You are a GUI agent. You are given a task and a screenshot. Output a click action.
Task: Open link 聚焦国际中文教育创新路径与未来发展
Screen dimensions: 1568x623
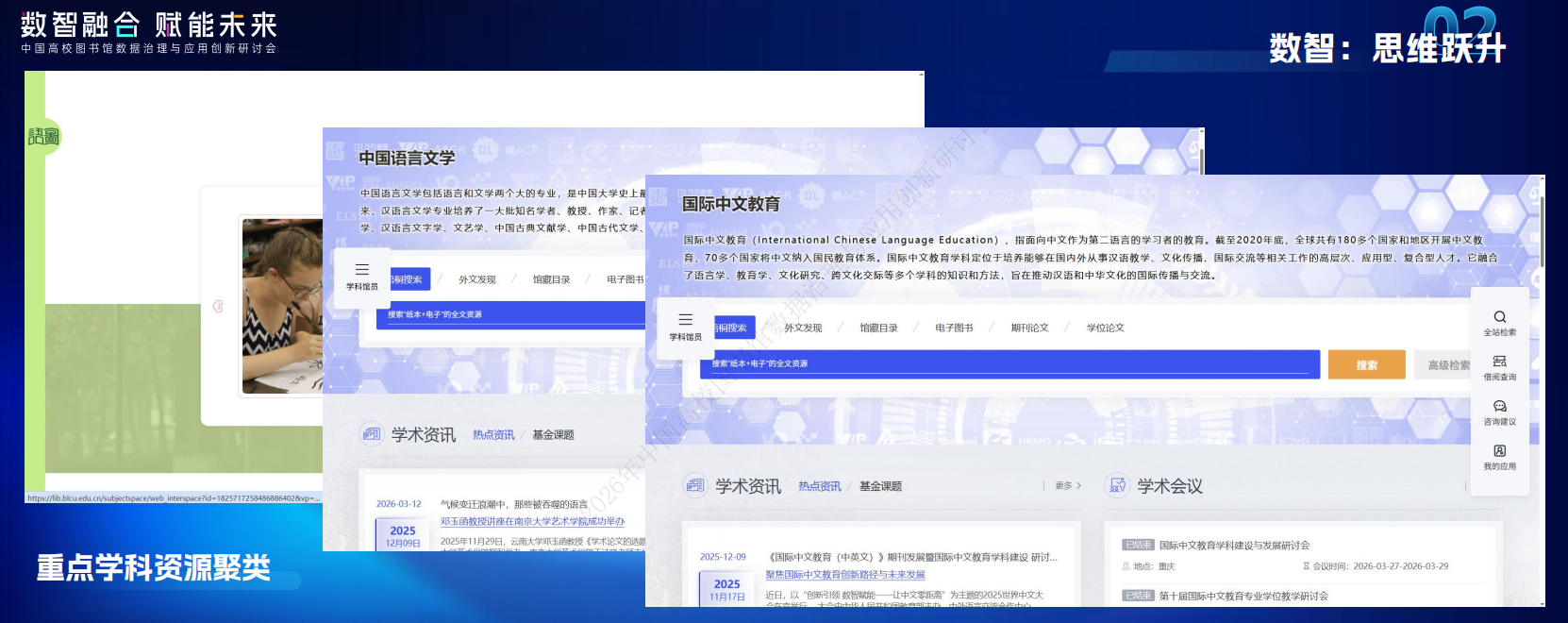click(x=845, y=574)
